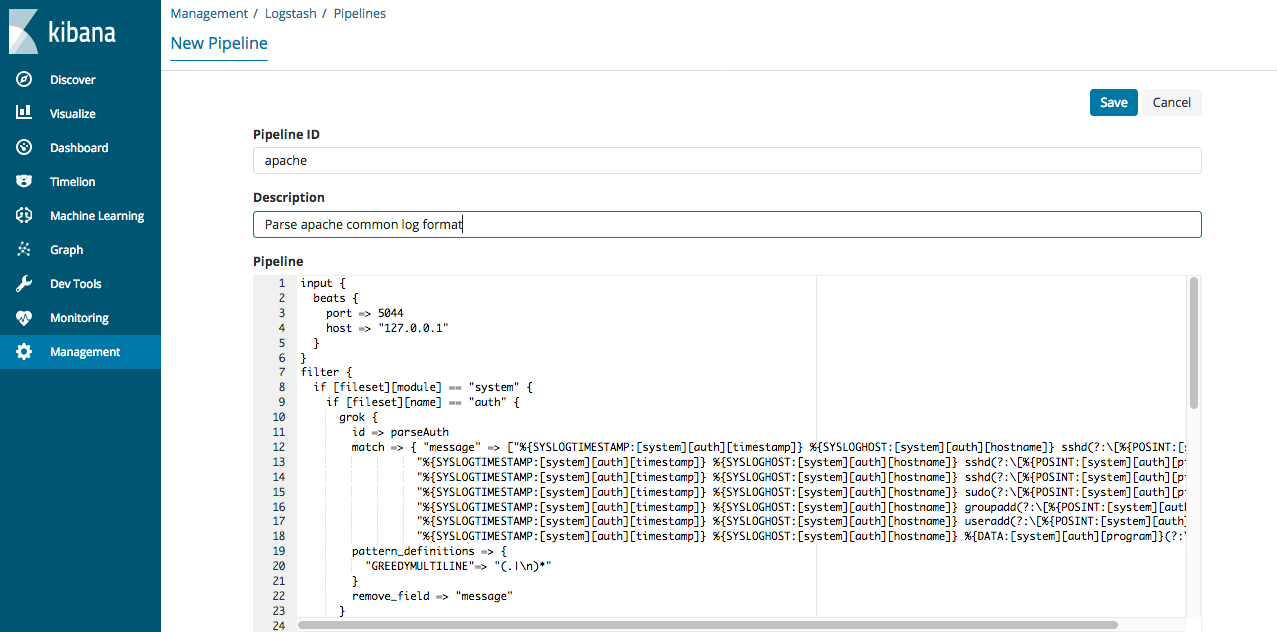This screenshot has height=632, width=1277.
Task: Click the Dev Tools wrench icon
Action: pyautogui.click(x=25, y=284)
